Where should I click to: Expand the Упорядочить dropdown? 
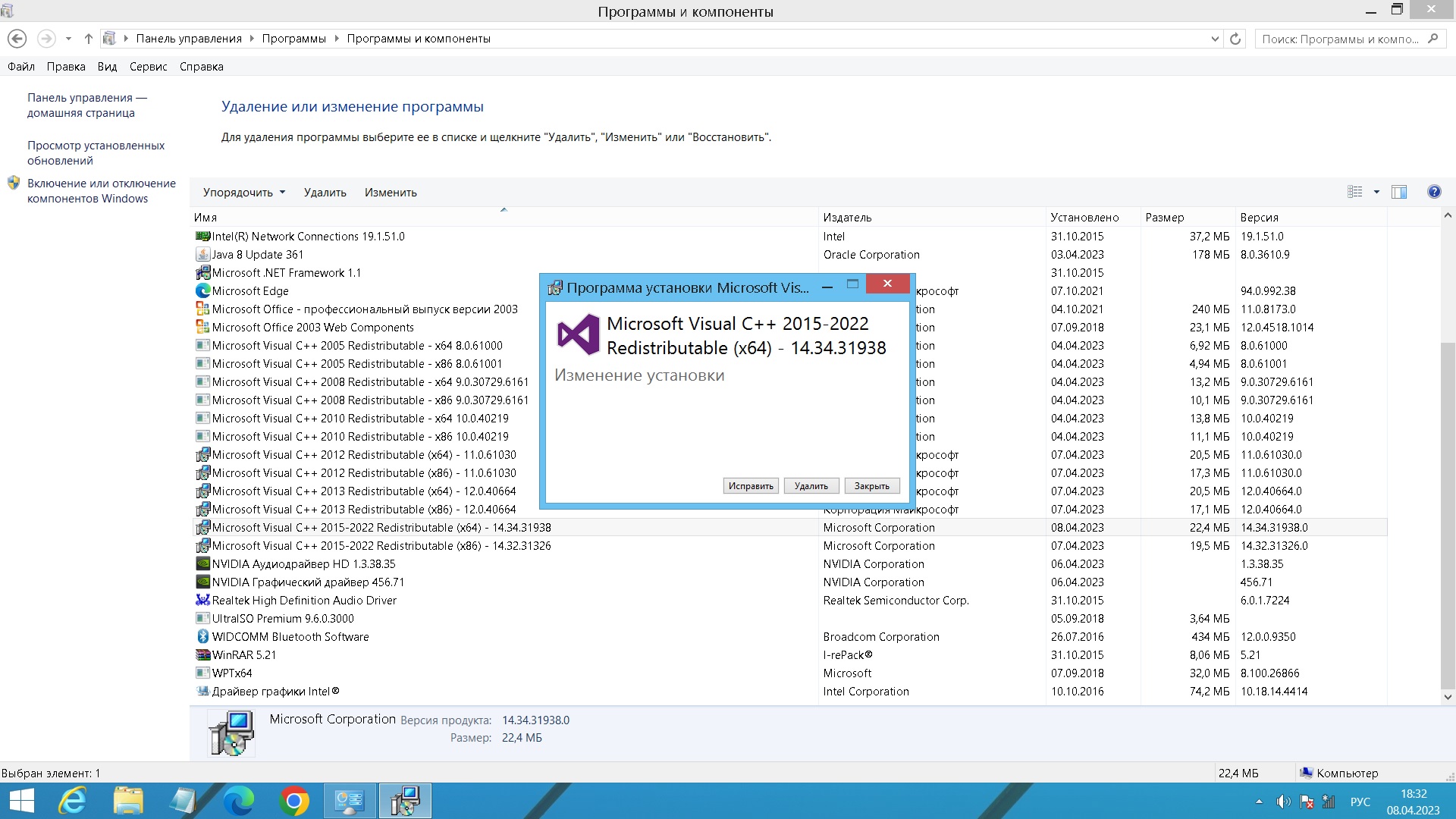(244, 193)
